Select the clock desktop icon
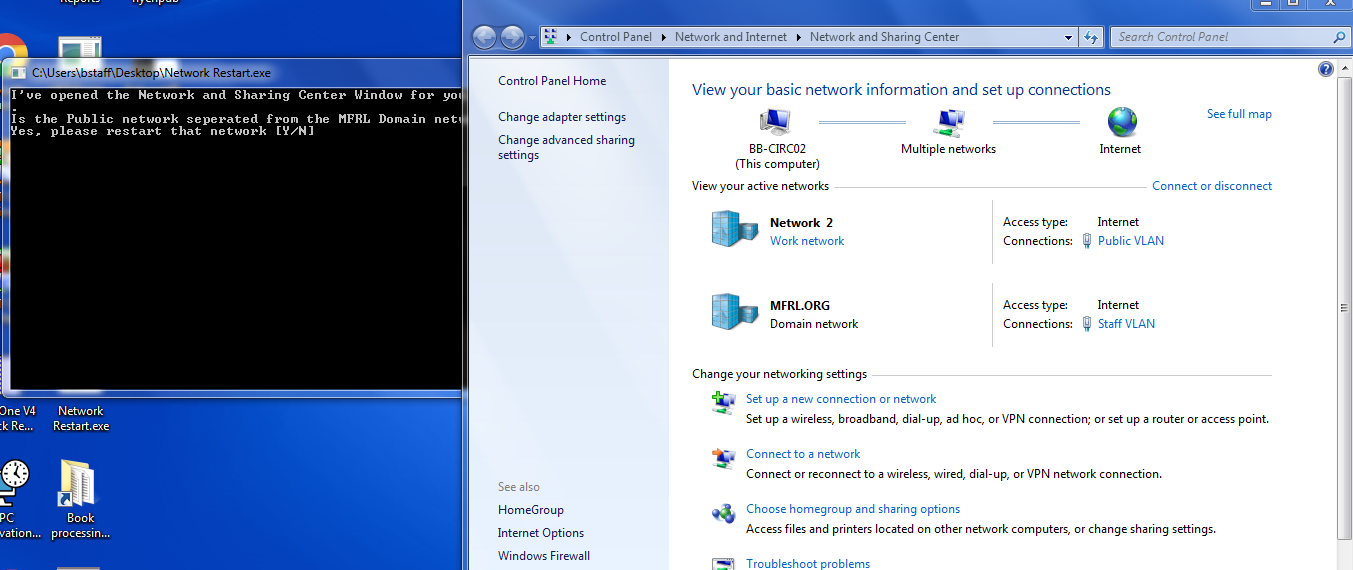1353x570 pixels. pos(15,482)
